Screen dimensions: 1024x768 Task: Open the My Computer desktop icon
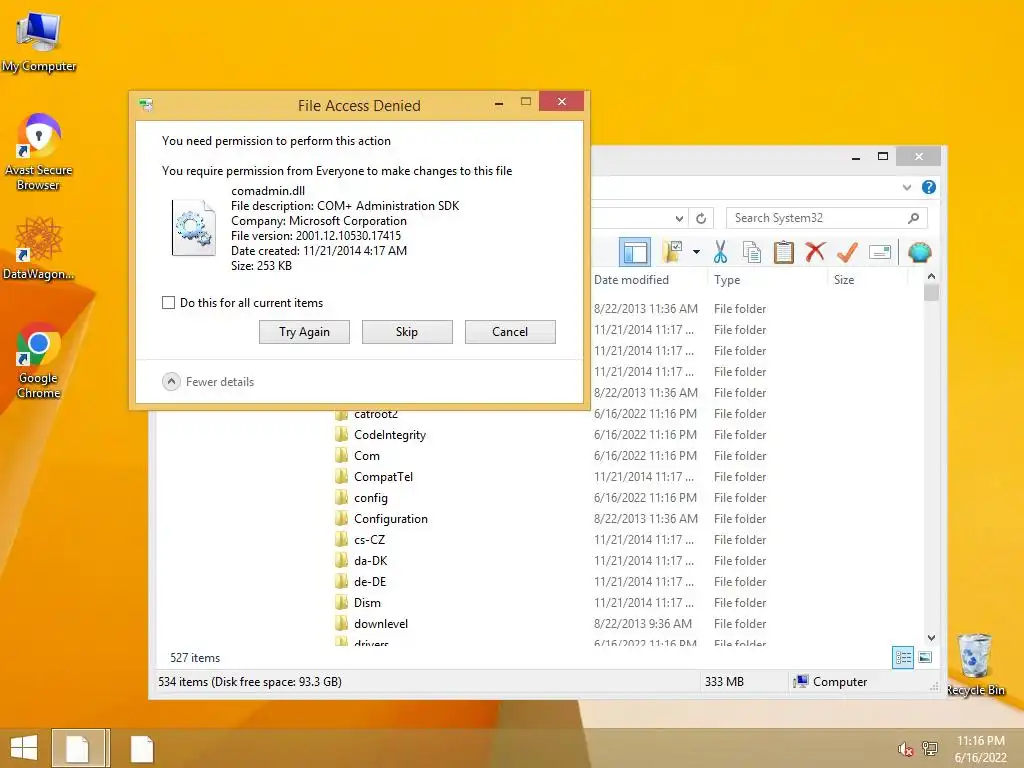39,40
